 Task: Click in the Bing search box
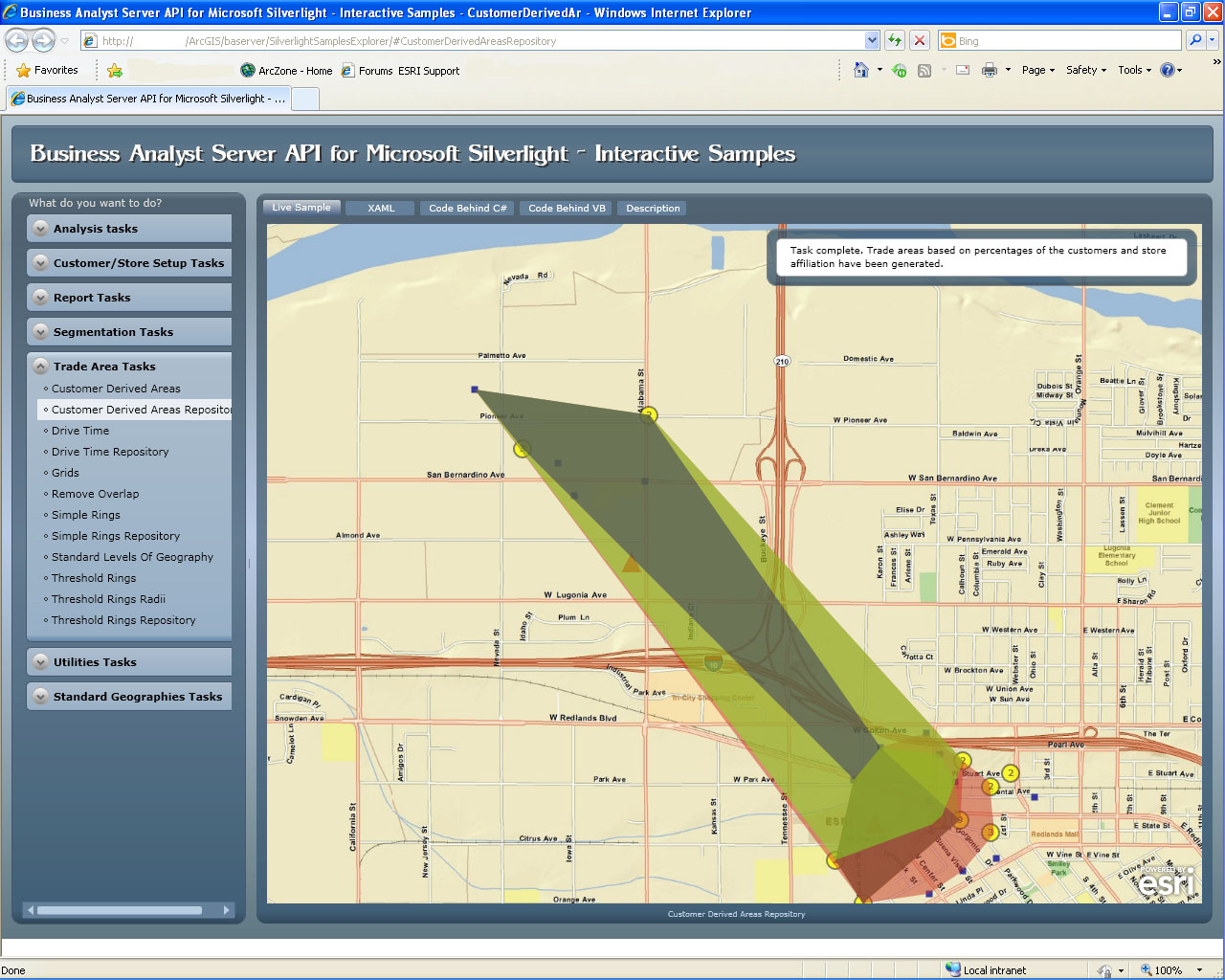tap(1060, 40)
